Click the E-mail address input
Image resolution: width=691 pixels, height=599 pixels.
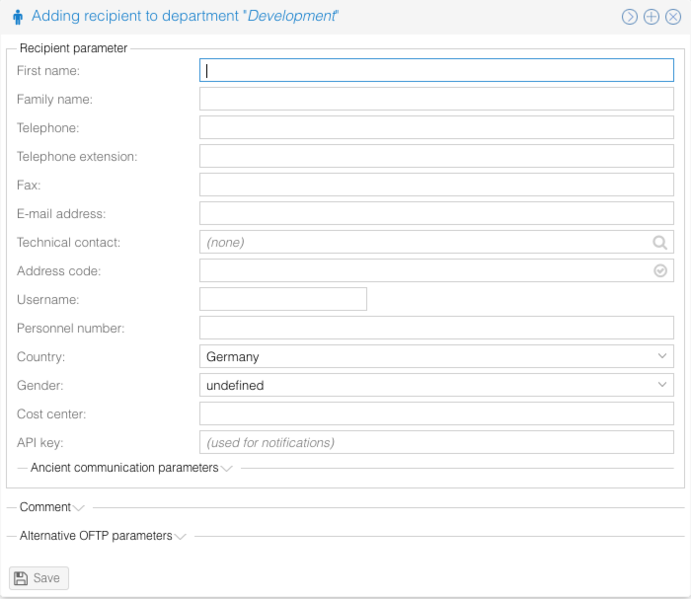point(437,214)
